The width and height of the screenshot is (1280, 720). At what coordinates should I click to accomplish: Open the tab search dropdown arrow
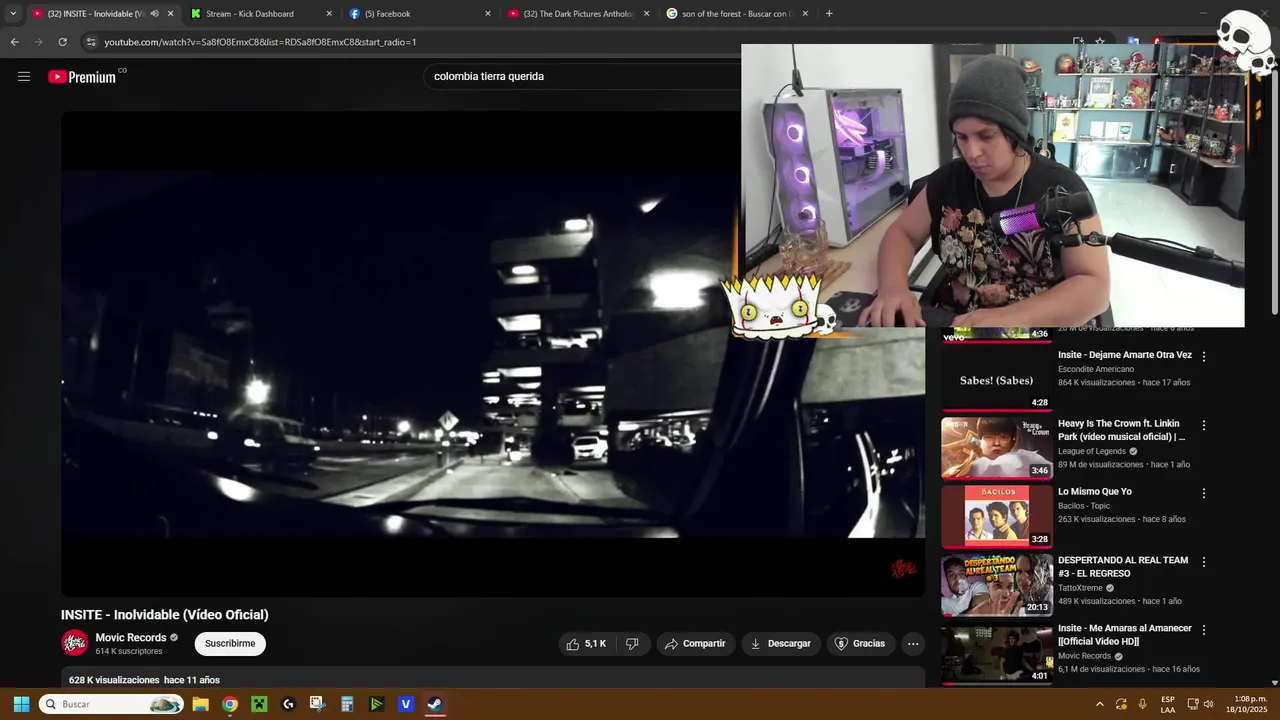[x=13, y=14]
